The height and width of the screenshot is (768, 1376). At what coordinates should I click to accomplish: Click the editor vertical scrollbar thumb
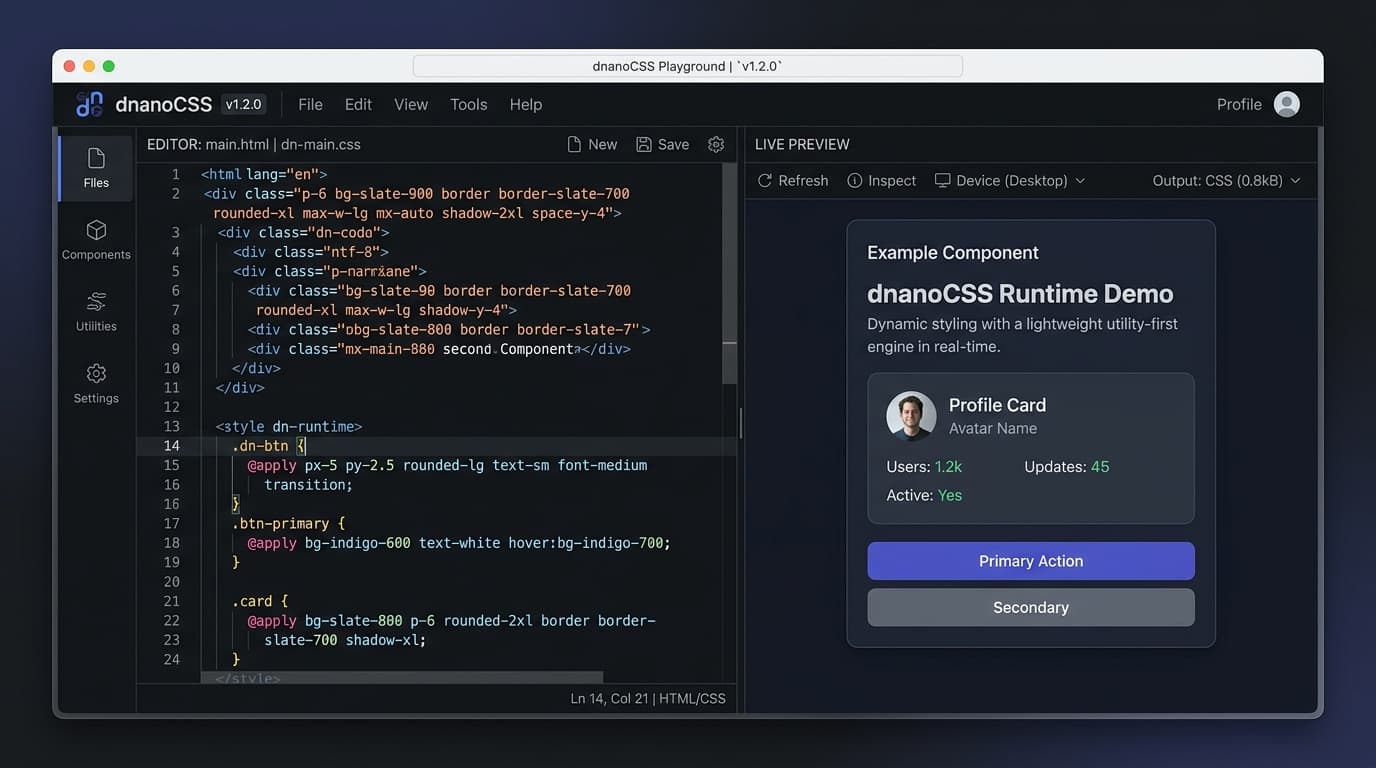click(729, 272)
